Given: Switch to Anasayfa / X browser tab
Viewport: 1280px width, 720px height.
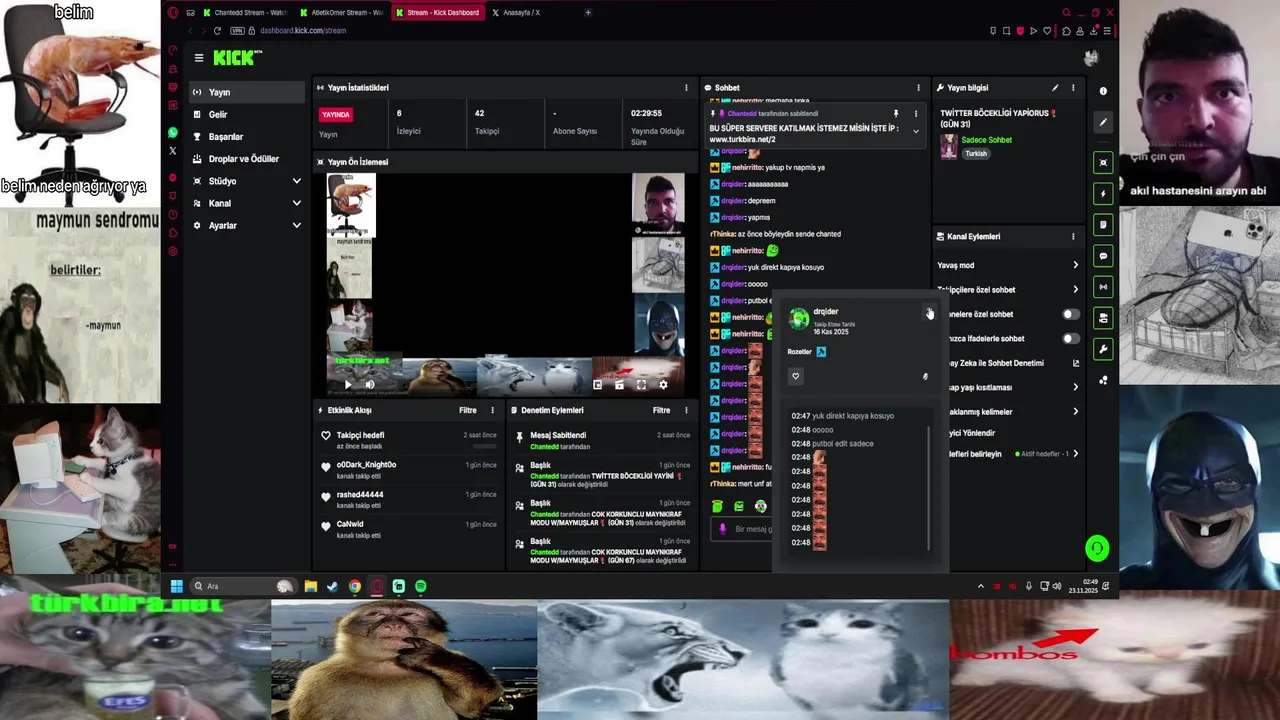Looking at the screenshot, I should 534,13.
